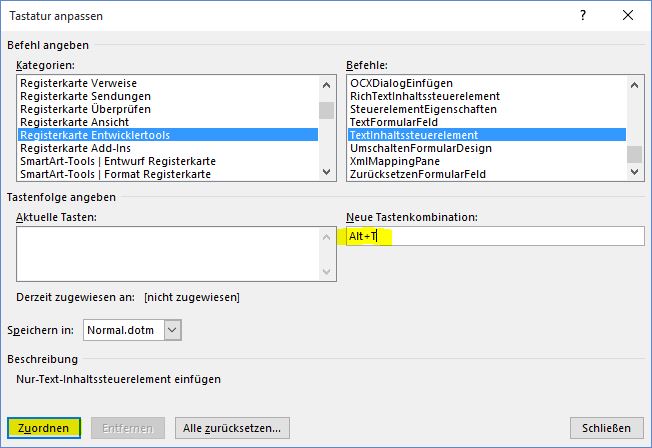Click the Schließen button
The width and height of the screenshot is (652, 448).
[x=606, y=428]
